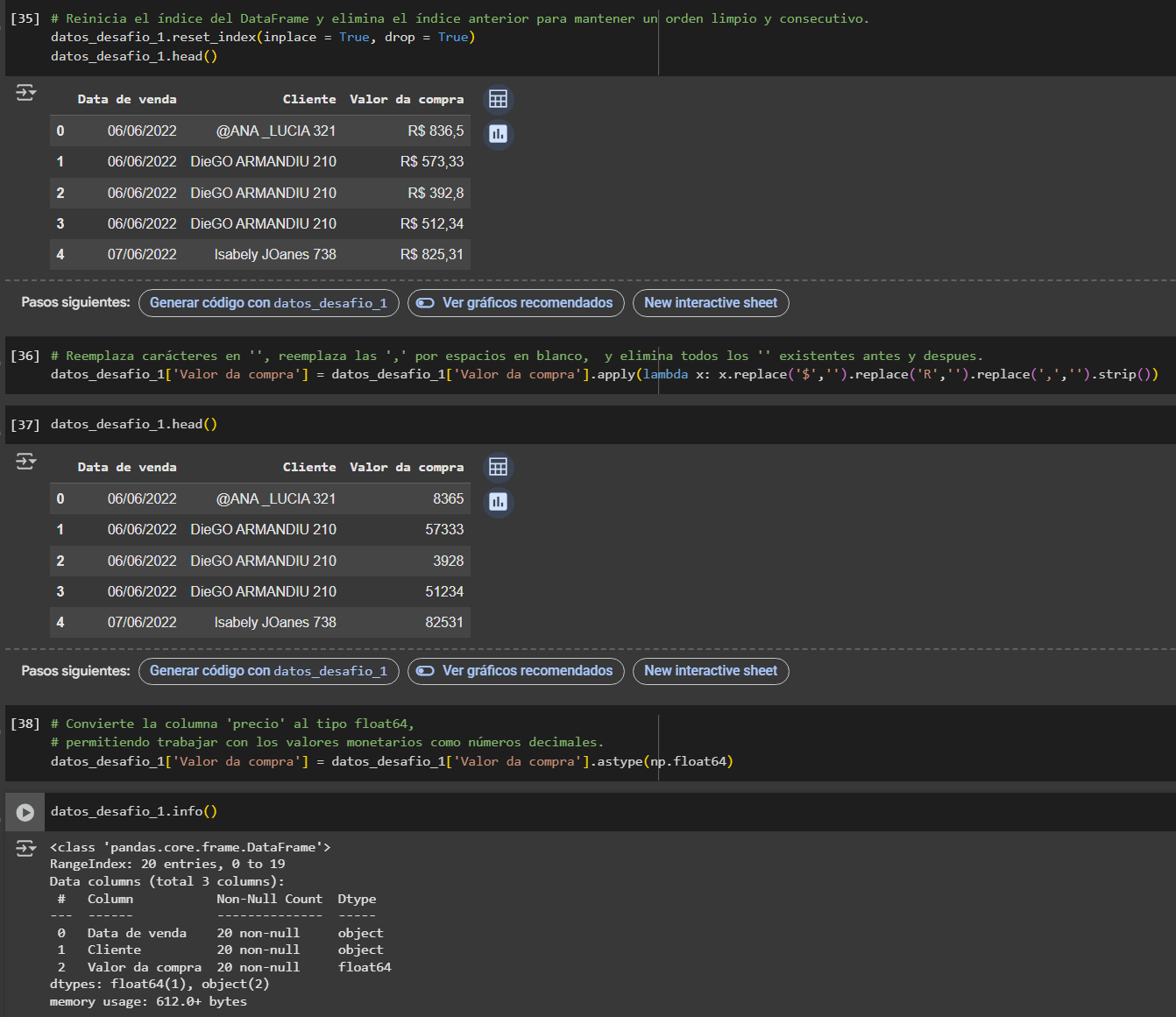The image size is (1176, 1017).
Task: Select cell 'R$ 825,31'
Action: click(432, 255)
